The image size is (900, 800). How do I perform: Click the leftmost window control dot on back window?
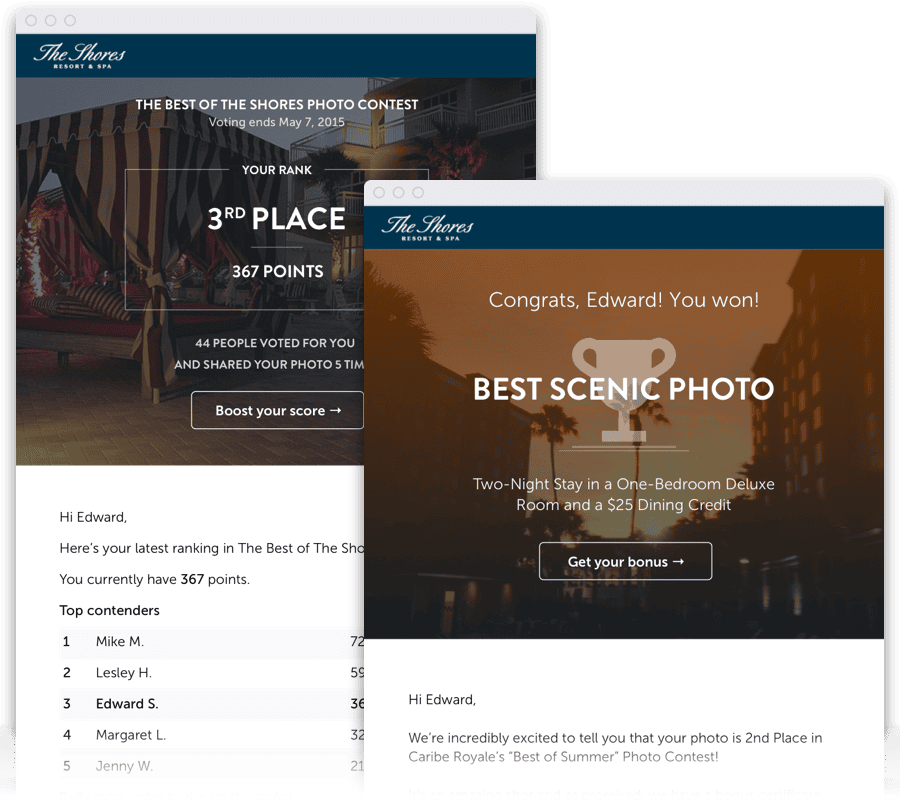tap(30, 19)
